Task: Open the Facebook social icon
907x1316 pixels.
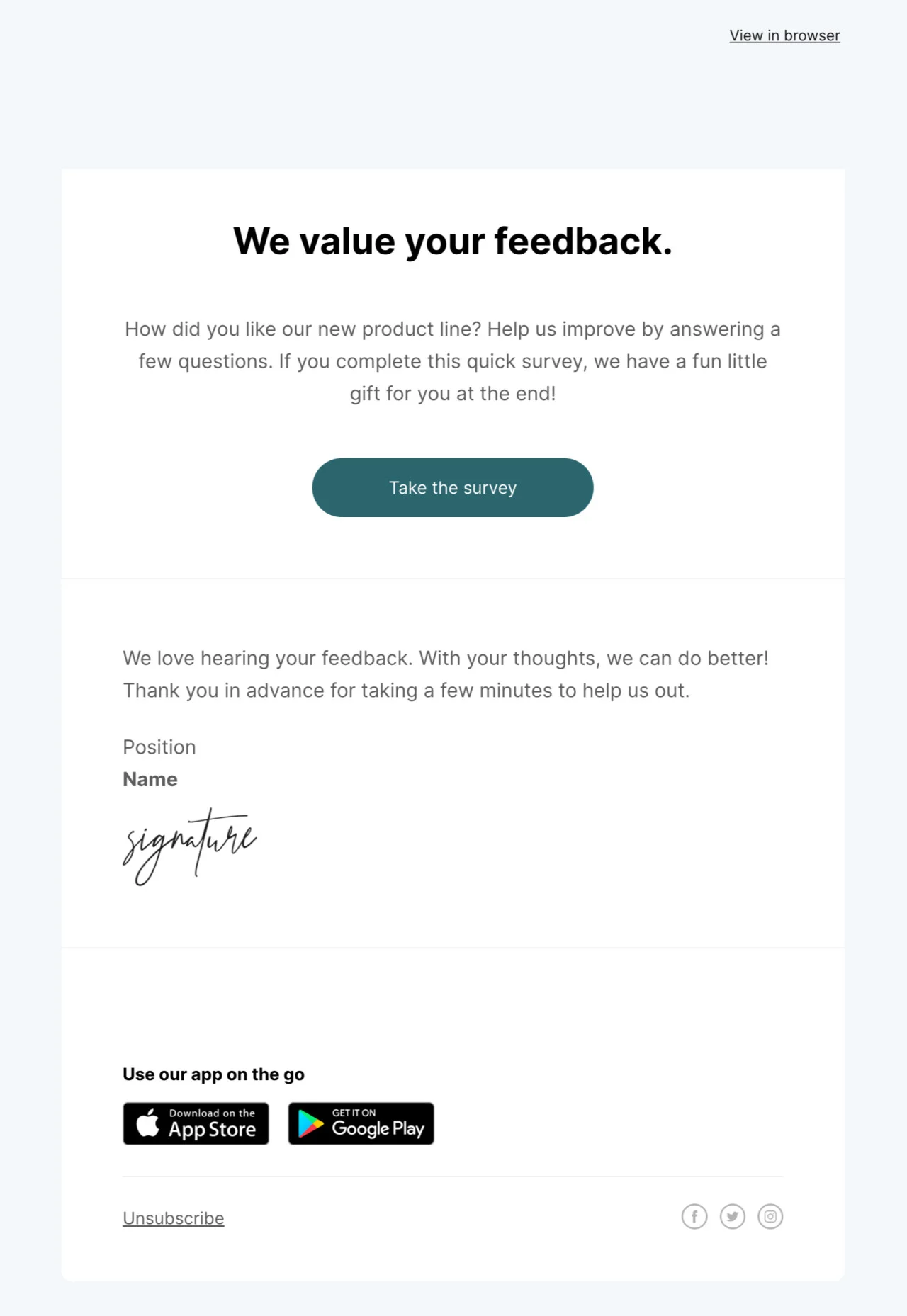Action: pos(694,1217)
